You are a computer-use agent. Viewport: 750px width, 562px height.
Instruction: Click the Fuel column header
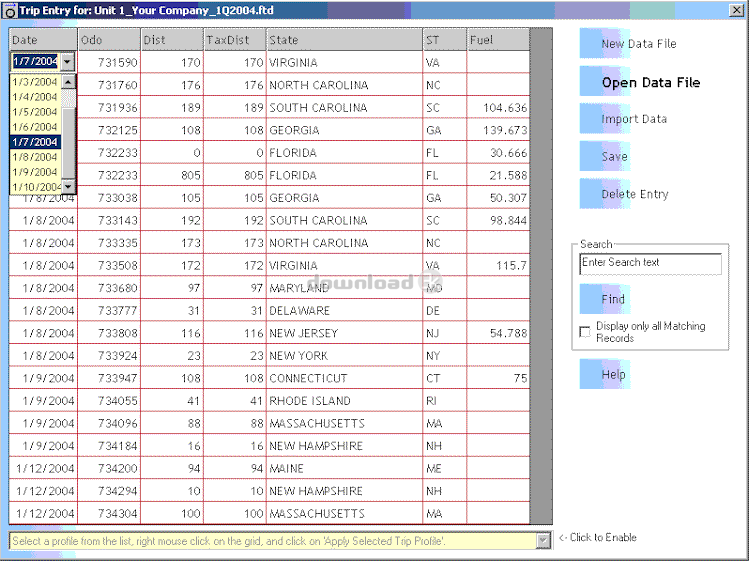click(x=498, y=40)
